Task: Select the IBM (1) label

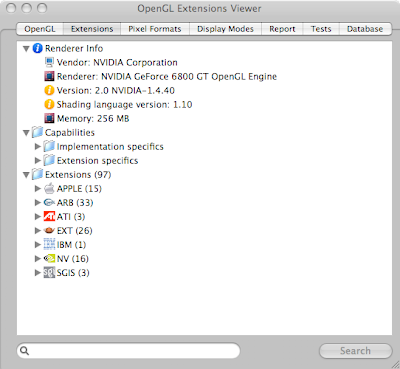Action: (71, 245)
